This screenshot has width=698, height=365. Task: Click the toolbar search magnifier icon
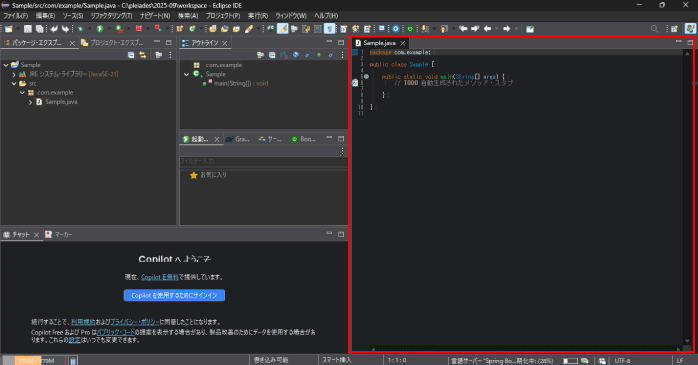point(654,29)
